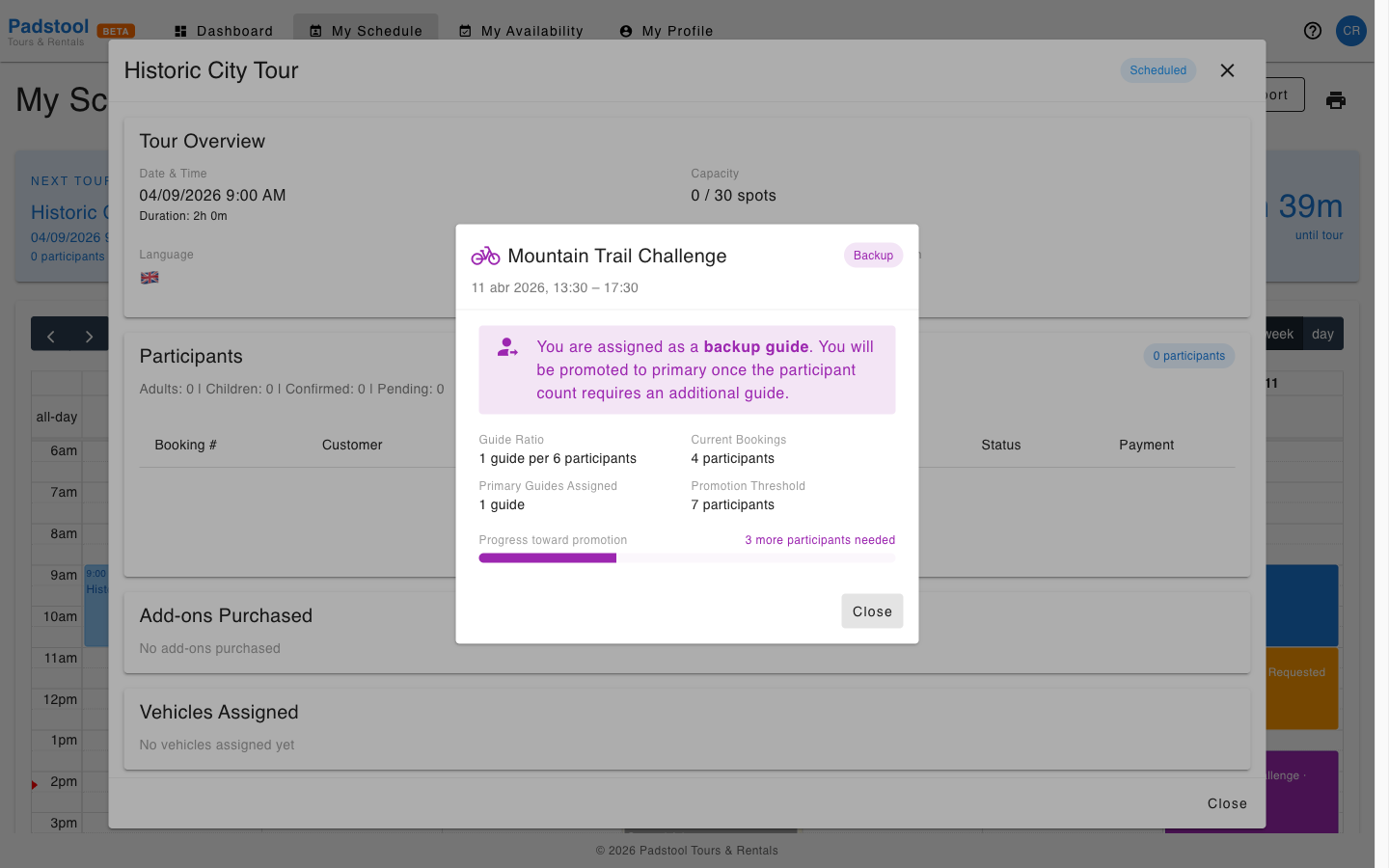Click the Booking # column header

185,445
